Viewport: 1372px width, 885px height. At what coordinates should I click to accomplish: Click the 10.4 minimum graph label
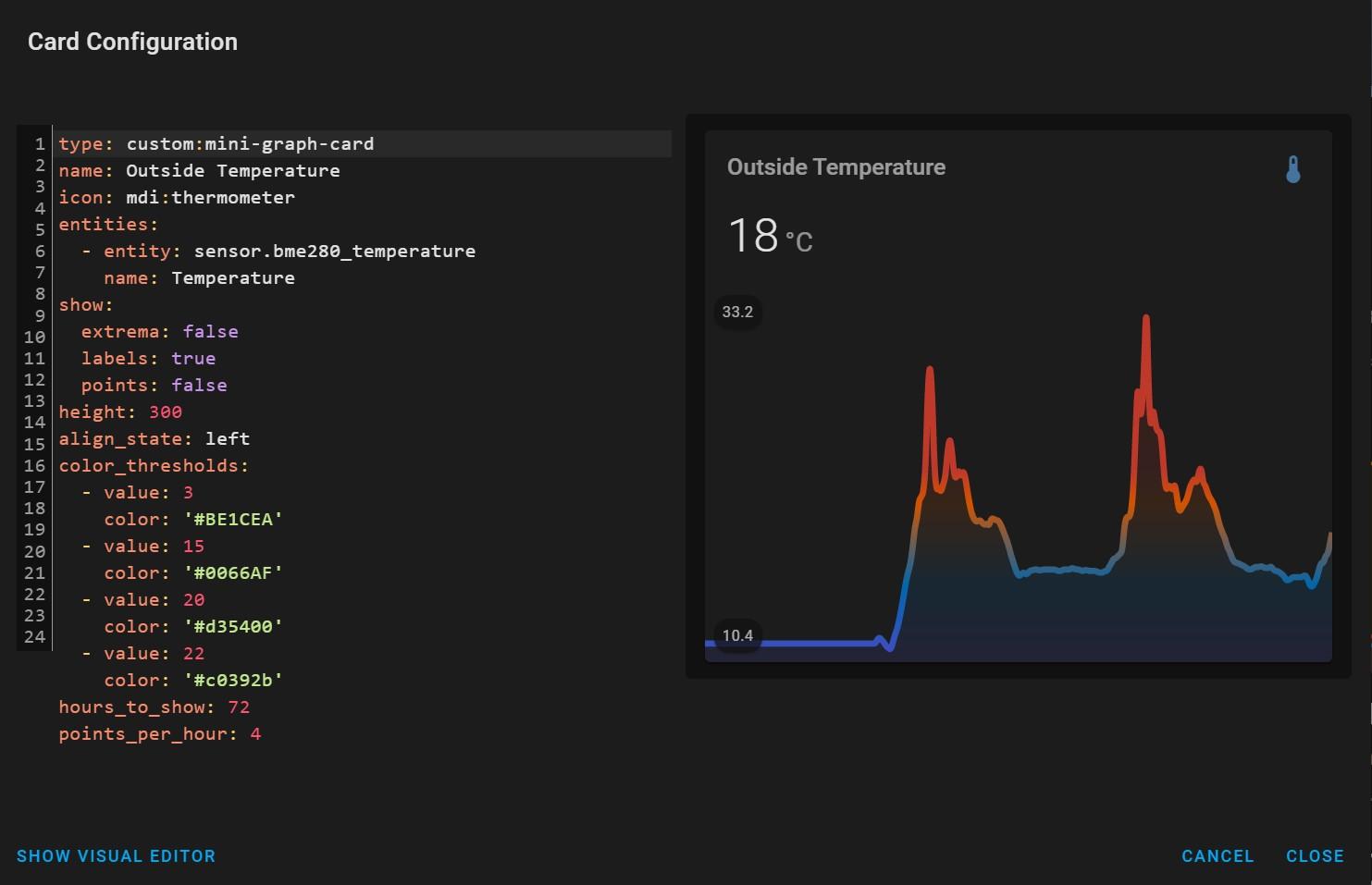[737, 635]
